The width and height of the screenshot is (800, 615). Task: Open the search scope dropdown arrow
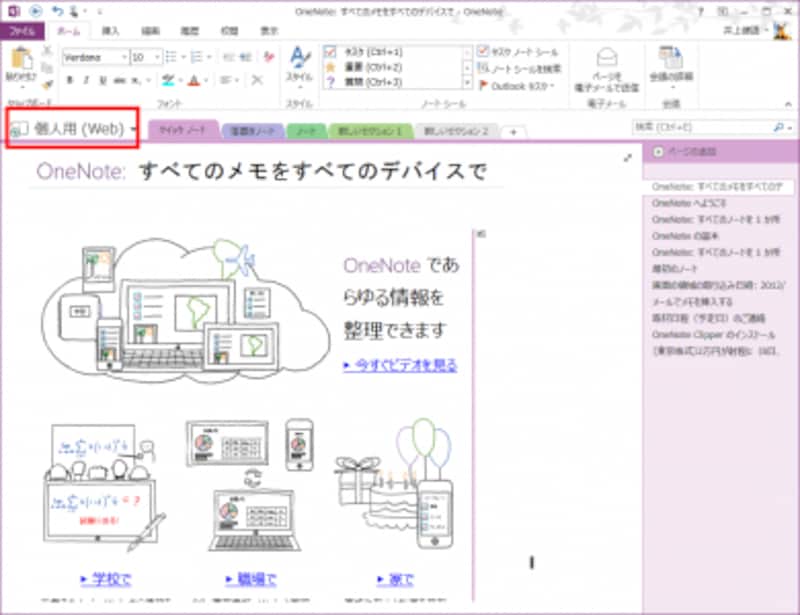pyautogui.click(x=790, y=128)
